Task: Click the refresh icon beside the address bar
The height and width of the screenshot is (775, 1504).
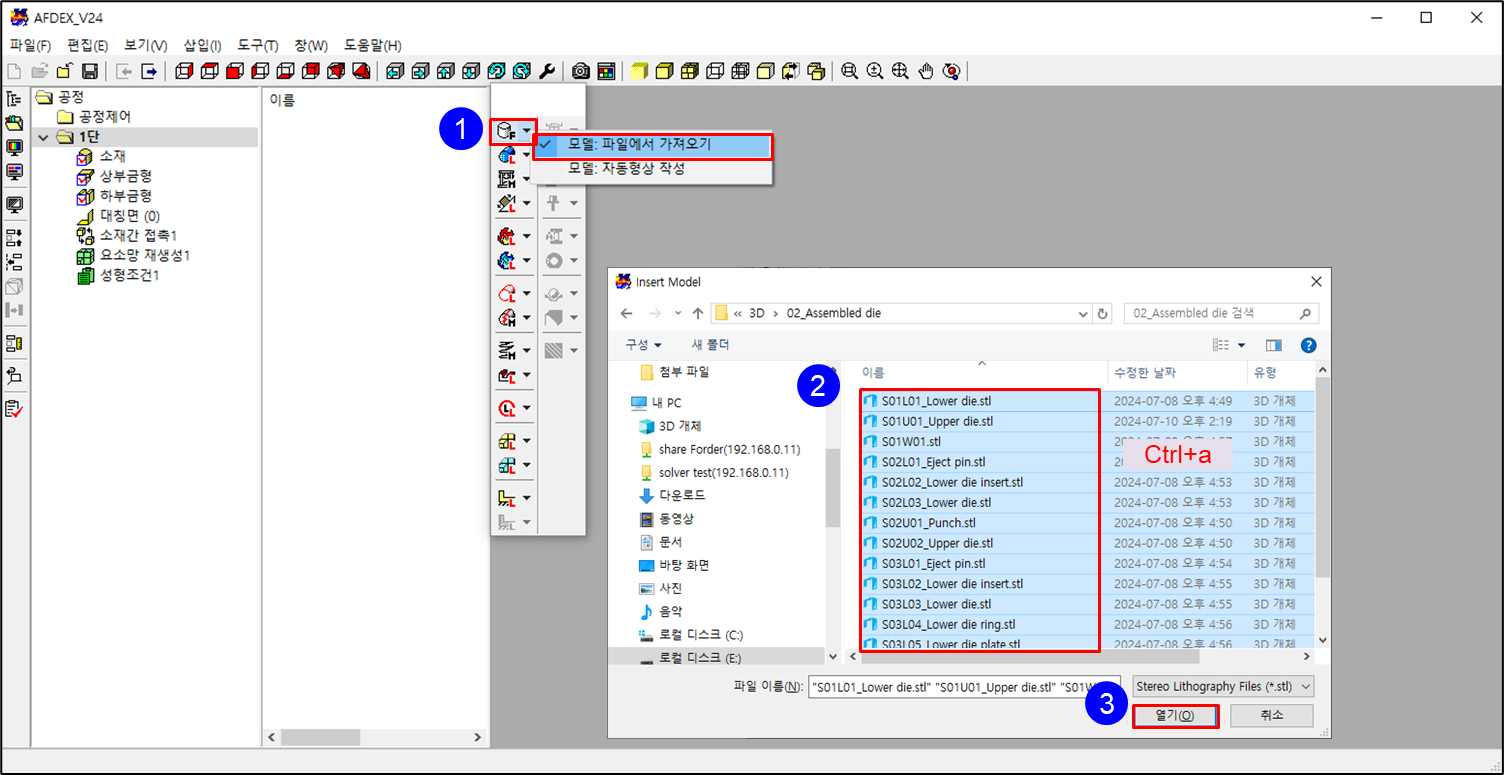Action: [1103, 313]
